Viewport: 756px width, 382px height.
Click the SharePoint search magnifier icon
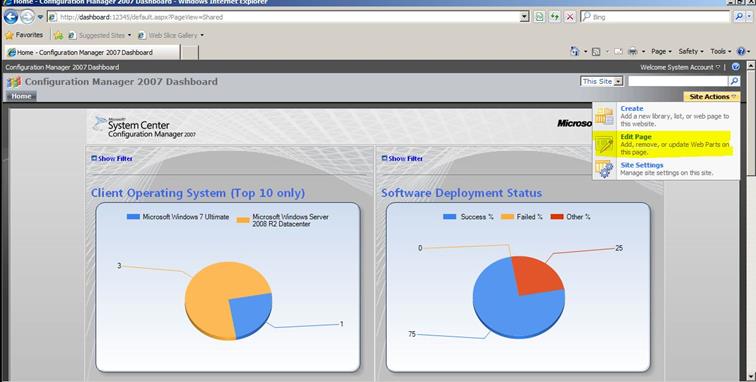click(x=734, y=82)
